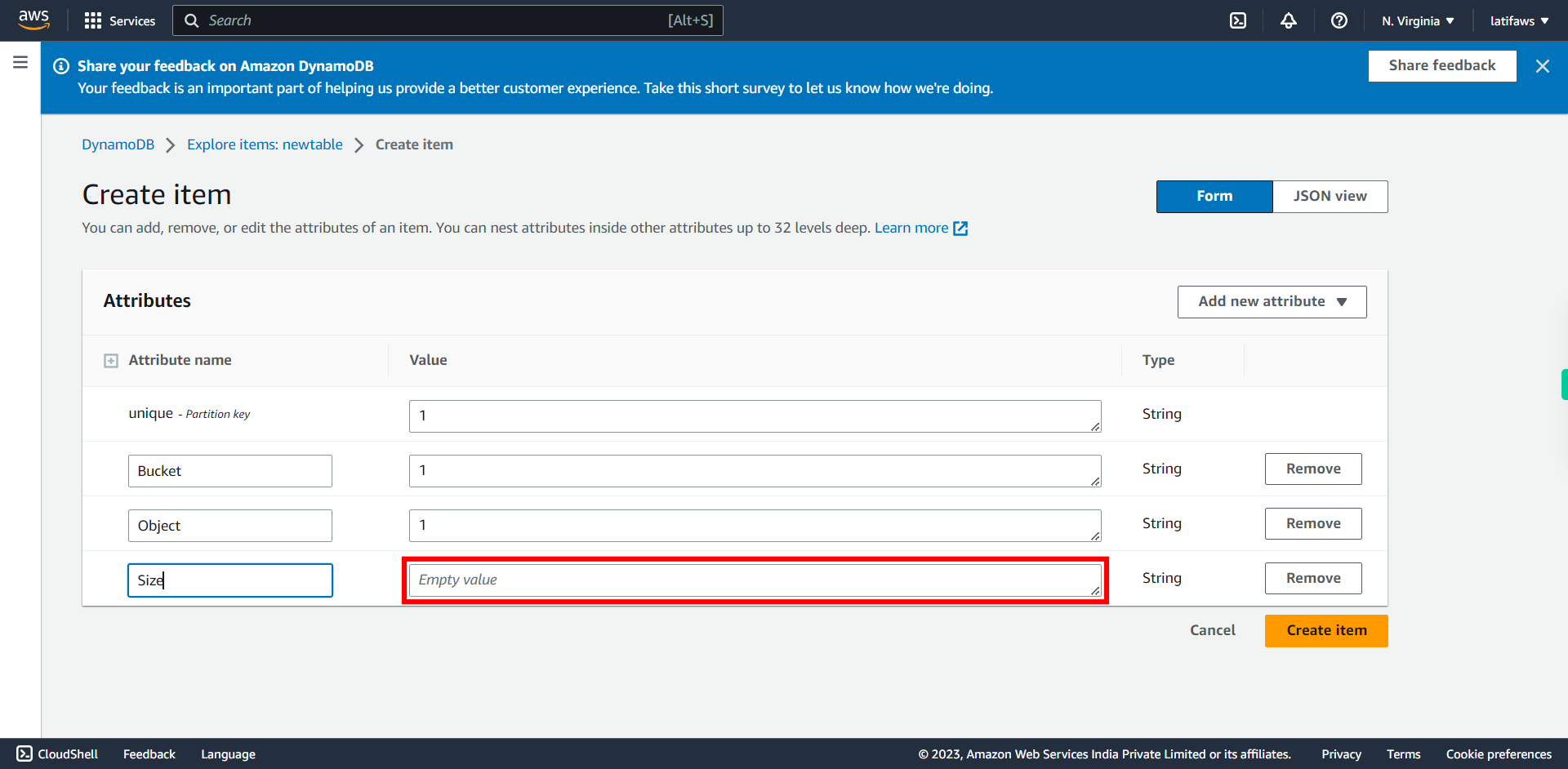The width and height of the screenshot is (1568, 769).
Task: Focus the Size attribute name field
Action: pos(230,580)
